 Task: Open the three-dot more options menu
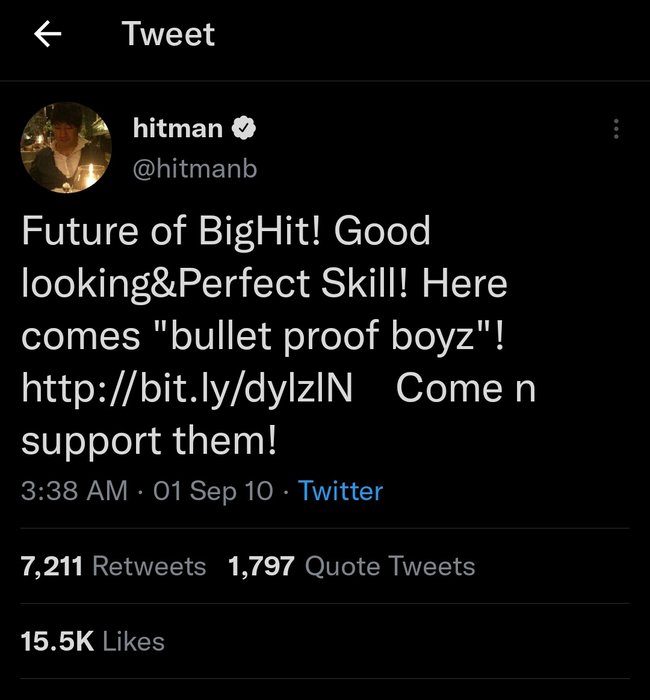click(616, 129)
